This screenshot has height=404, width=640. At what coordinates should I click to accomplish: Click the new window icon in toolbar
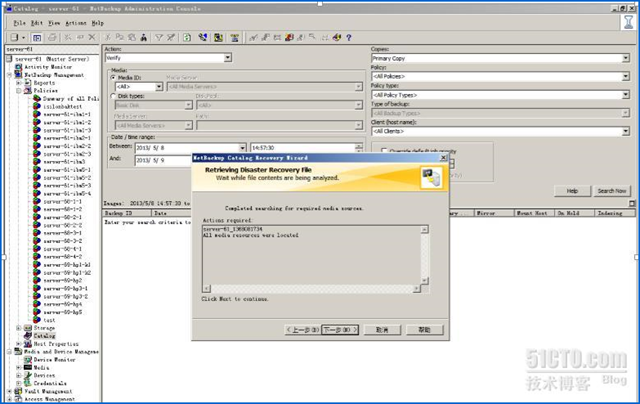14,38
